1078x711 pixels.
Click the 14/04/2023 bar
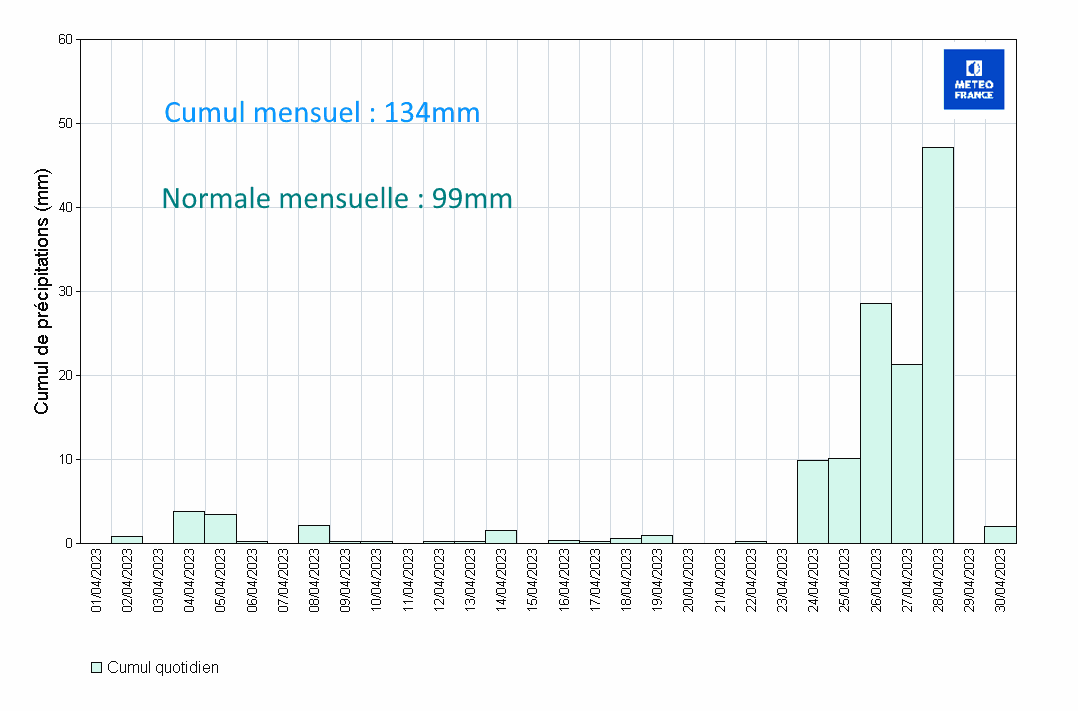(x=501, y=537)
